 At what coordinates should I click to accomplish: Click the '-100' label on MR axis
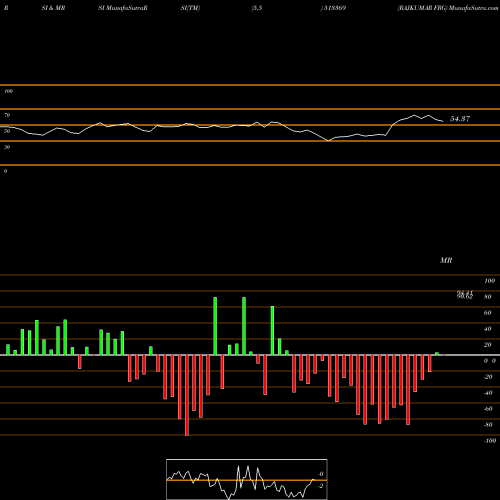click(490, 441)
